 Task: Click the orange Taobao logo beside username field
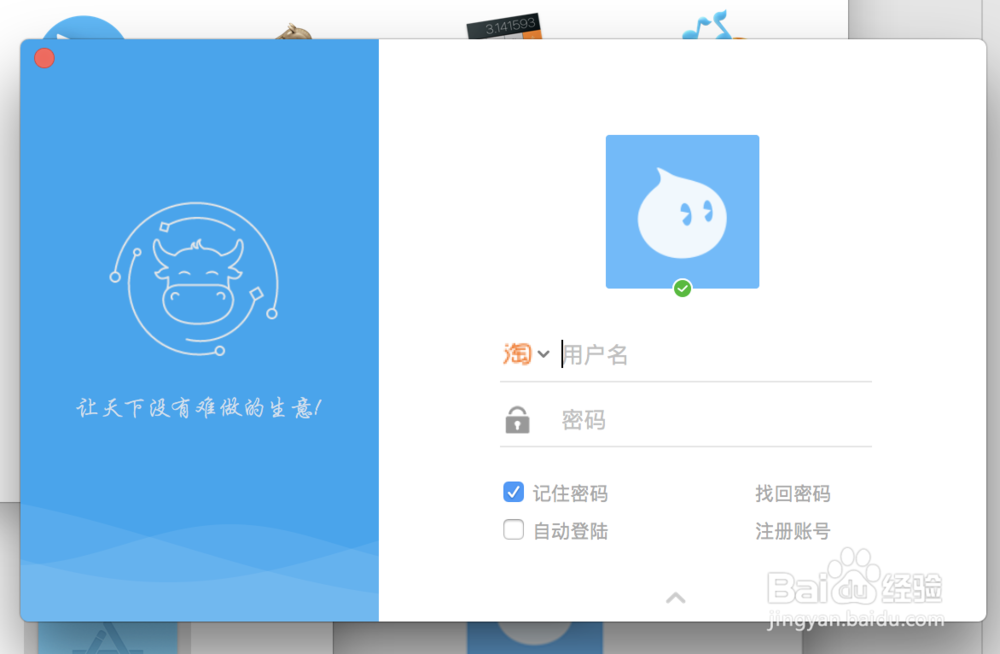point(518,354)
